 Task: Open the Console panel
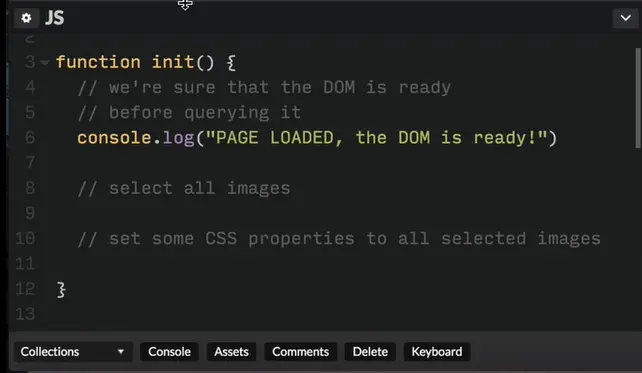169,352
